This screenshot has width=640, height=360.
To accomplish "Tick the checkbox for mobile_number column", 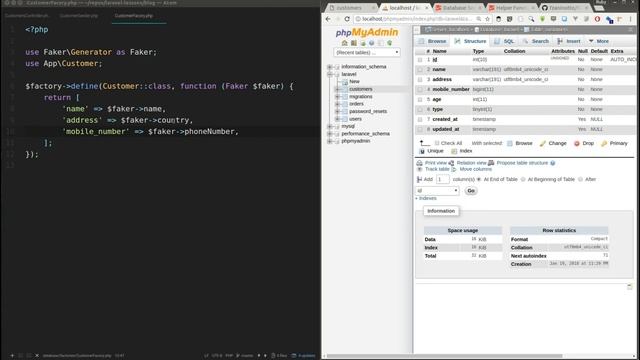I will [x=420, y=89].
